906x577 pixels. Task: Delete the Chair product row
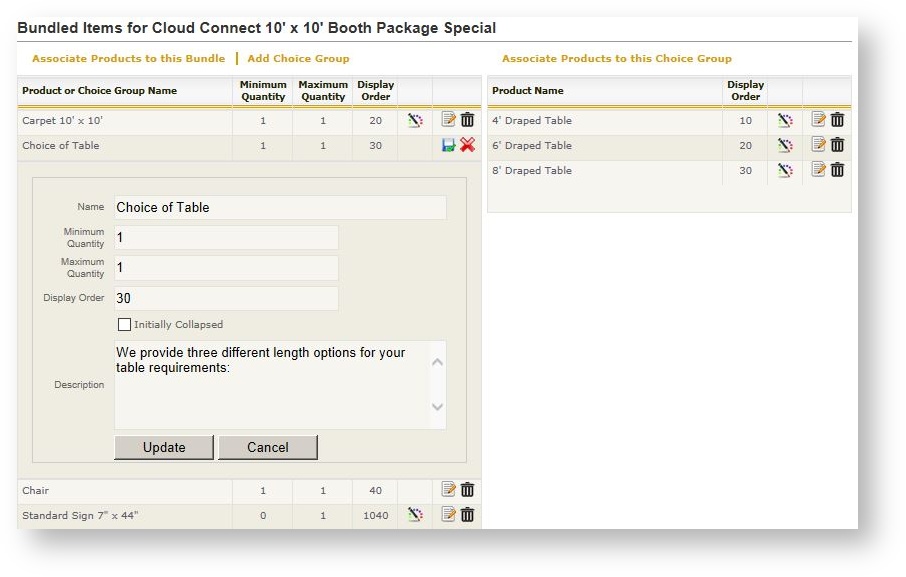(466, 490)
